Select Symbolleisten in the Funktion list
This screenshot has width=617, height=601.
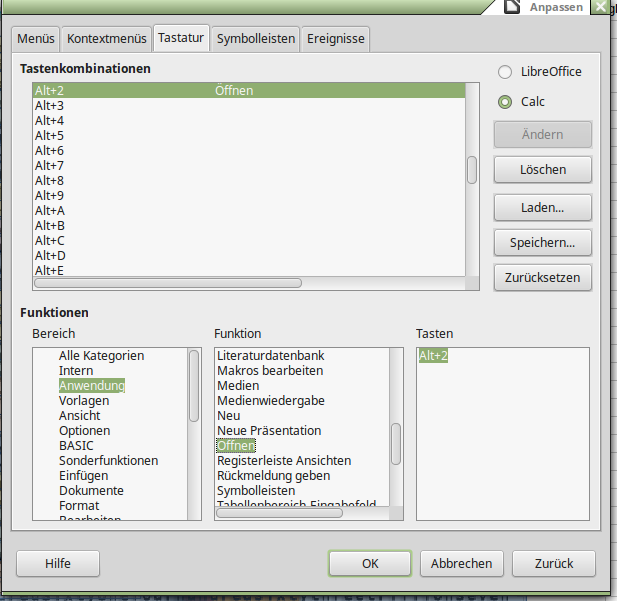[x=256, y=490]
